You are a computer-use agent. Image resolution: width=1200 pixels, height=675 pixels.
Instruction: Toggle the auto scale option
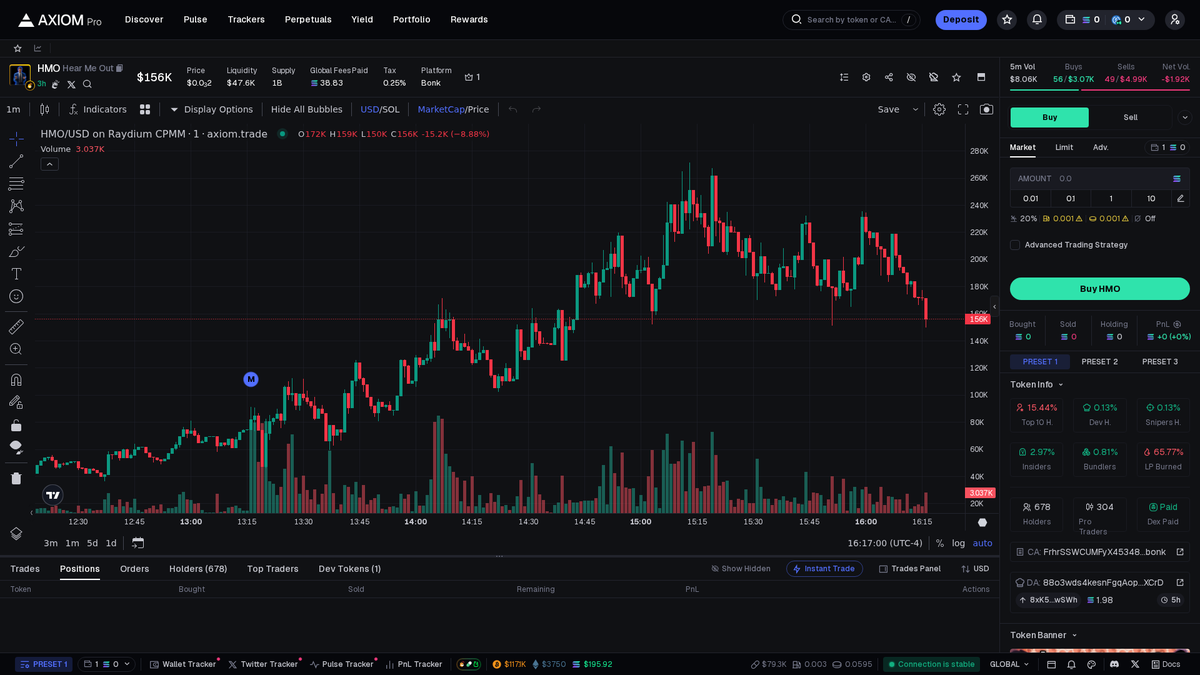pos(983,543)
